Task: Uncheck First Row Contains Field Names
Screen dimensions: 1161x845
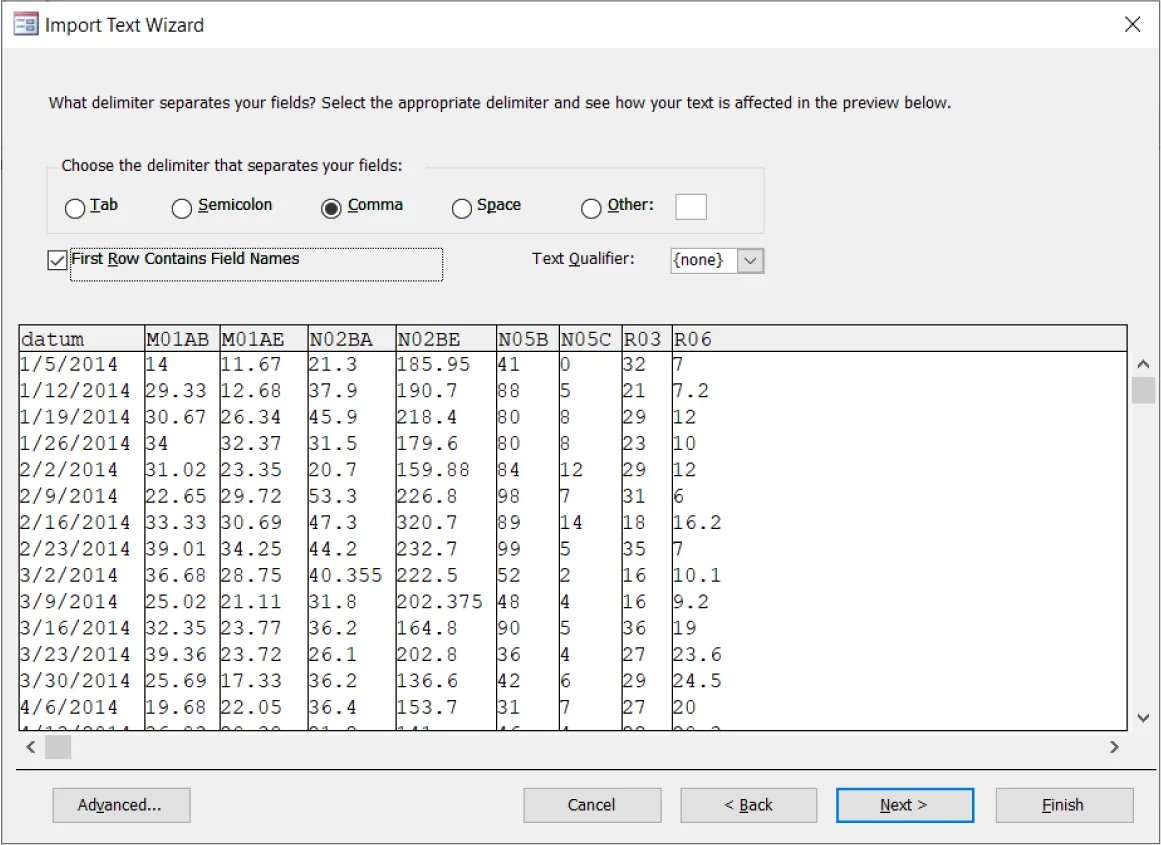Action: click(57, 259)
